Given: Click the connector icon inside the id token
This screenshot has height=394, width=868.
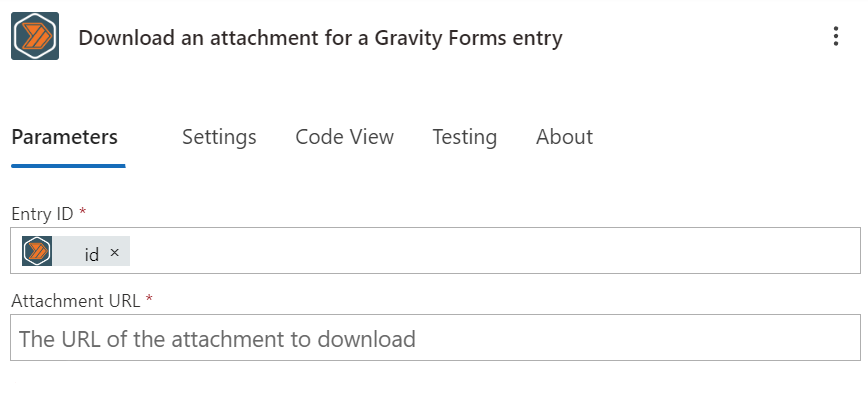Looking at the screenshot, I should pos(37,251).
